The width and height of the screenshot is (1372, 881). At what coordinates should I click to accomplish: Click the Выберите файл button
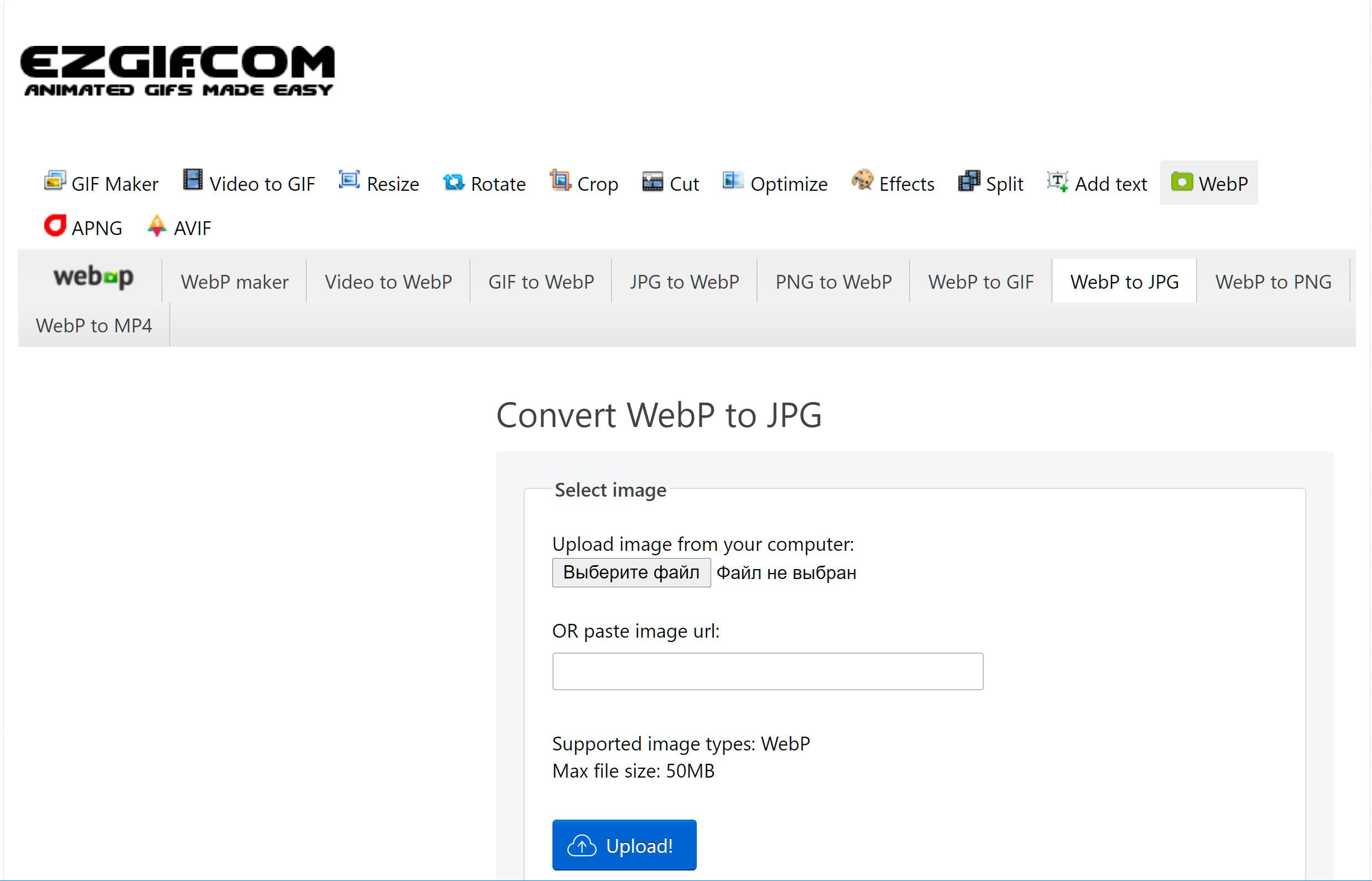point(631,572)
